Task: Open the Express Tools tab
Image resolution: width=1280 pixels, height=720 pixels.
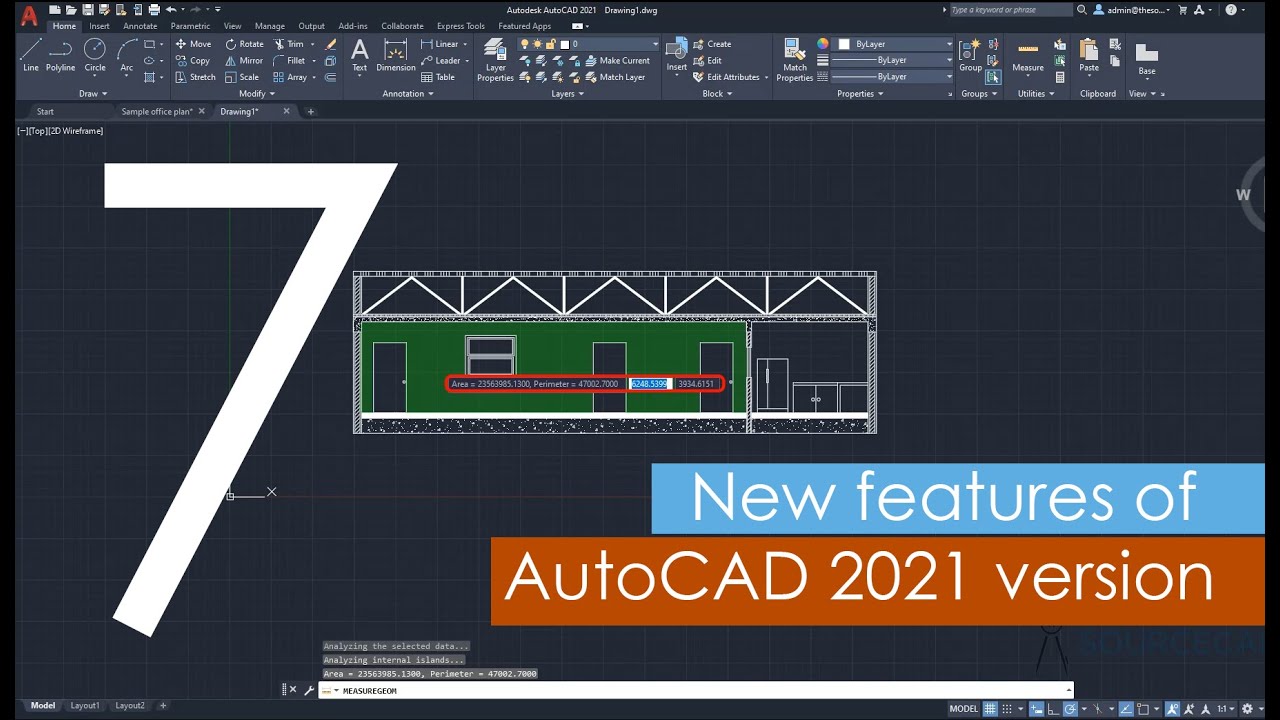Action: pyautogui.click(x=460, y=26)
